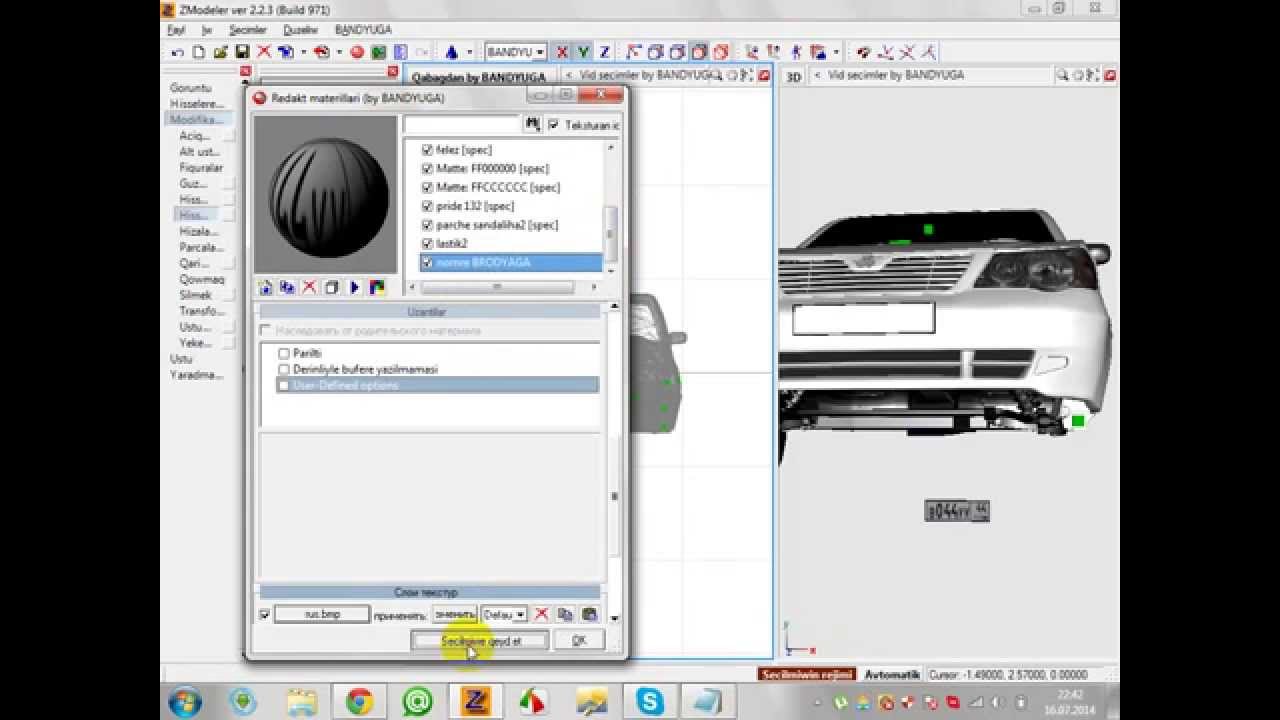Select Goruntu in the left command panel
Viewport: 1280px width, 720px height.
tap(190, 88)
